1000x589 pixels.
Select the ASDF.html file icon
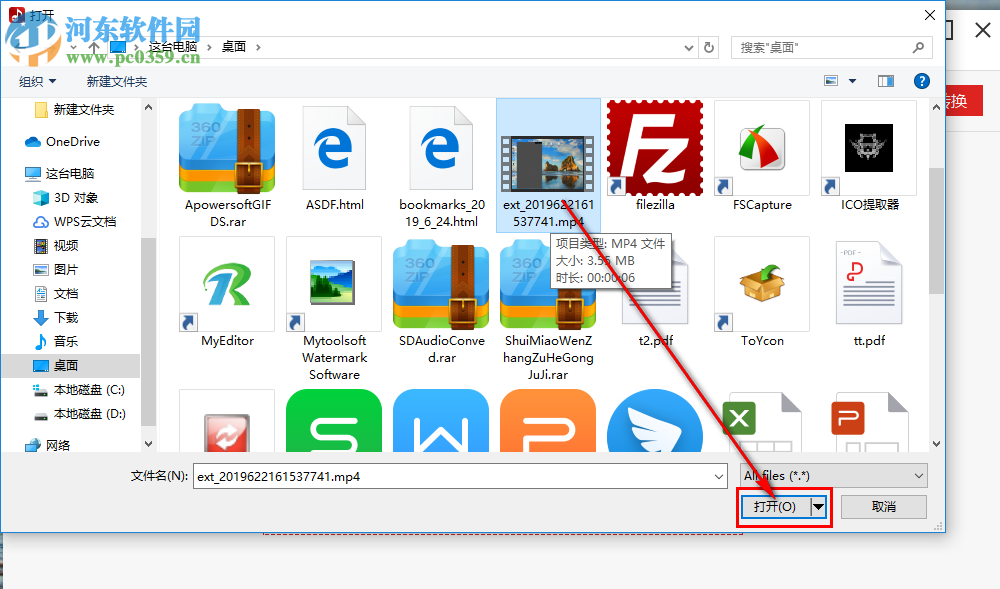point(334,148)
